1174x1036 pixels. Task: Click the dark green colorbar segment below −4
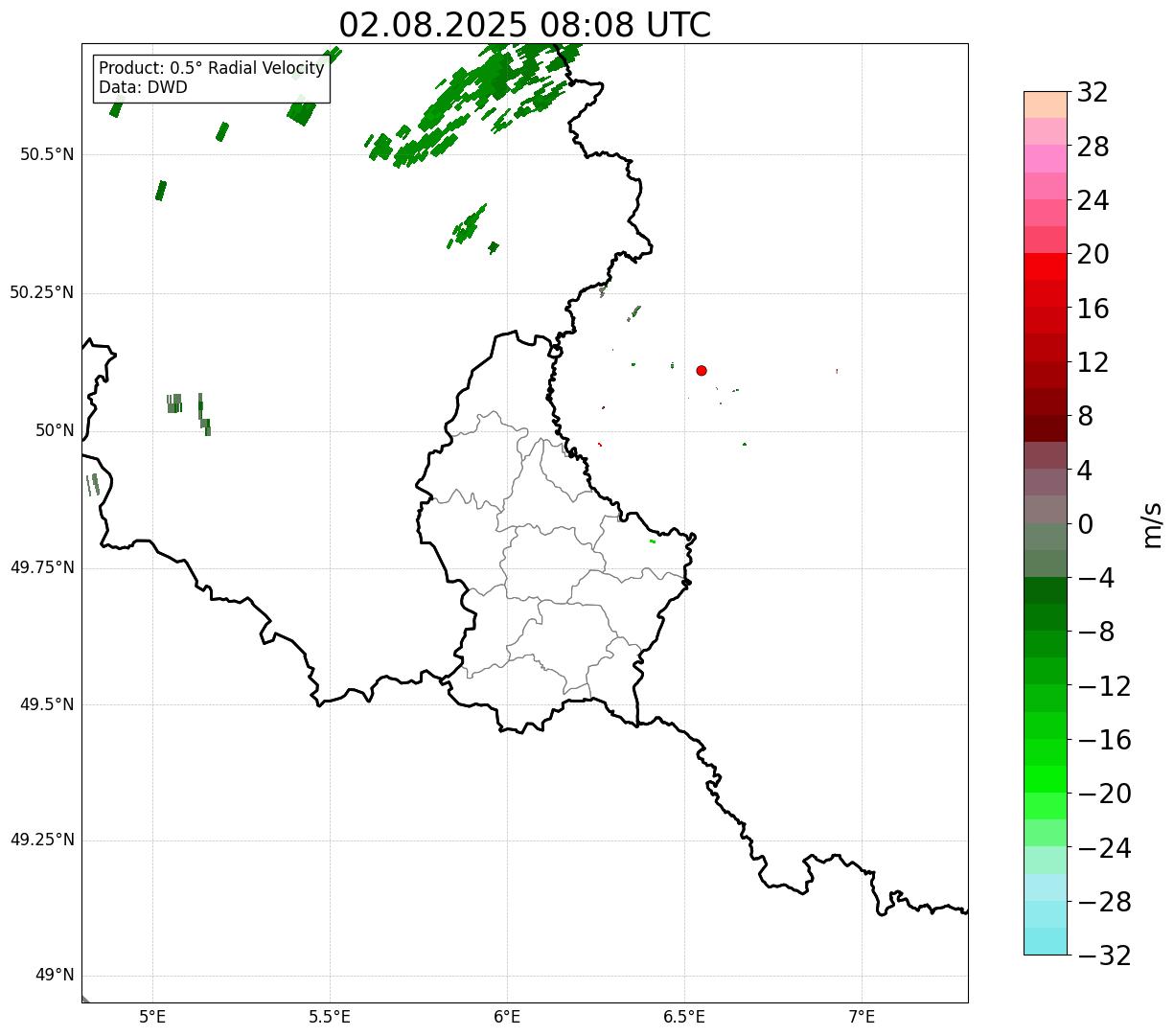(x=1046, y=590)
